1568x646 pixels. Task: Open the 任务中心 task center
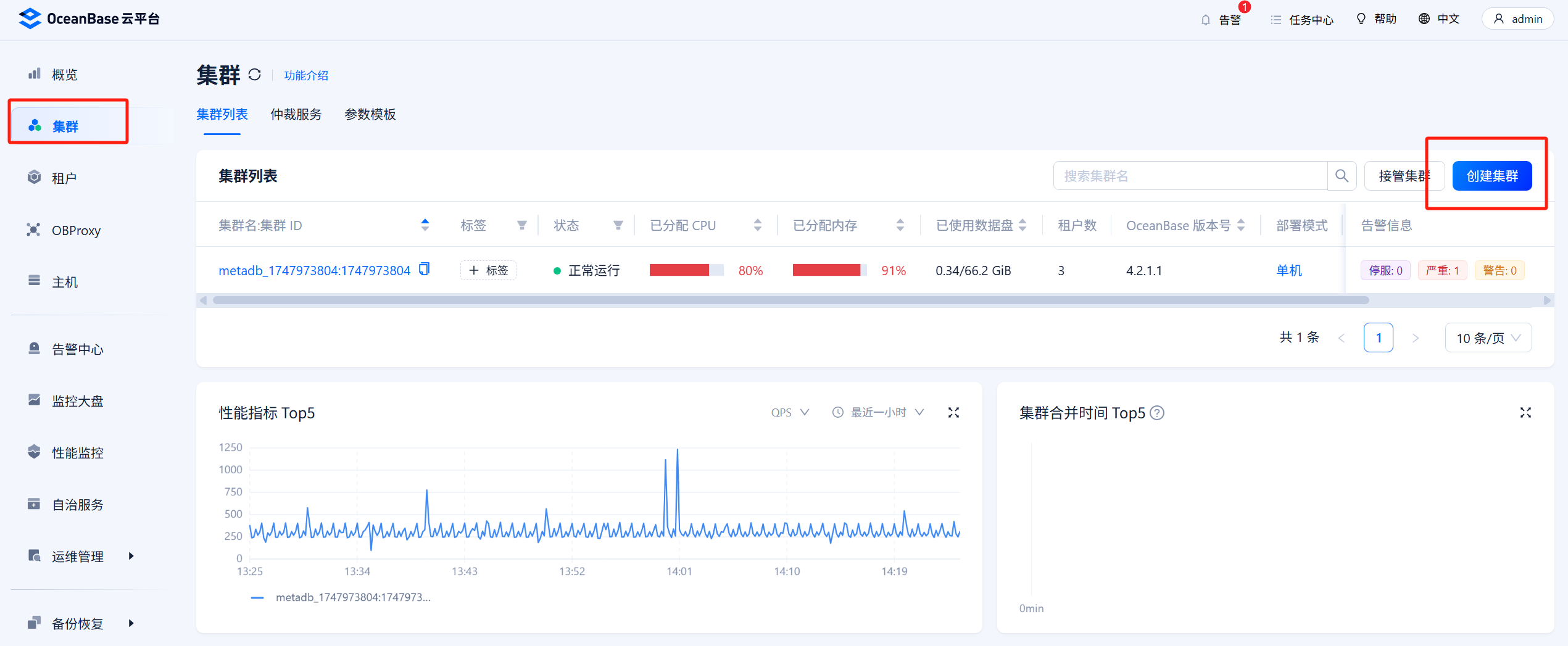(1301, 19)
